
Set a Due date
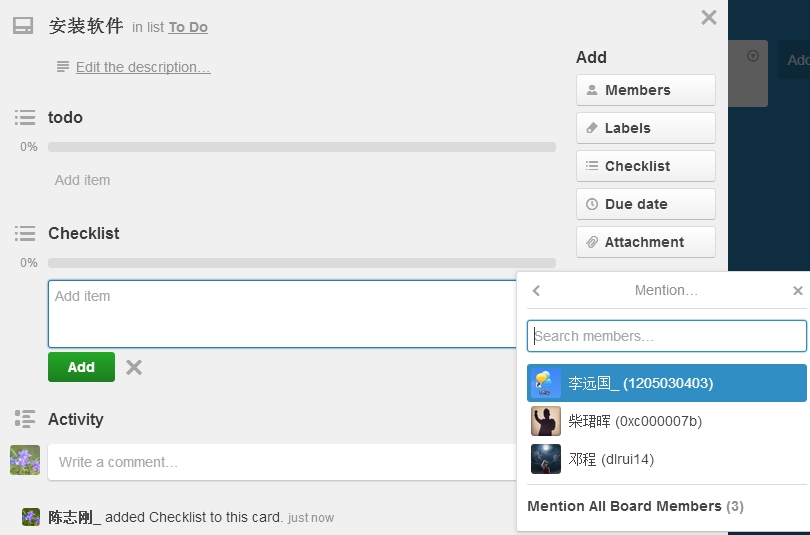pos(645,204)
